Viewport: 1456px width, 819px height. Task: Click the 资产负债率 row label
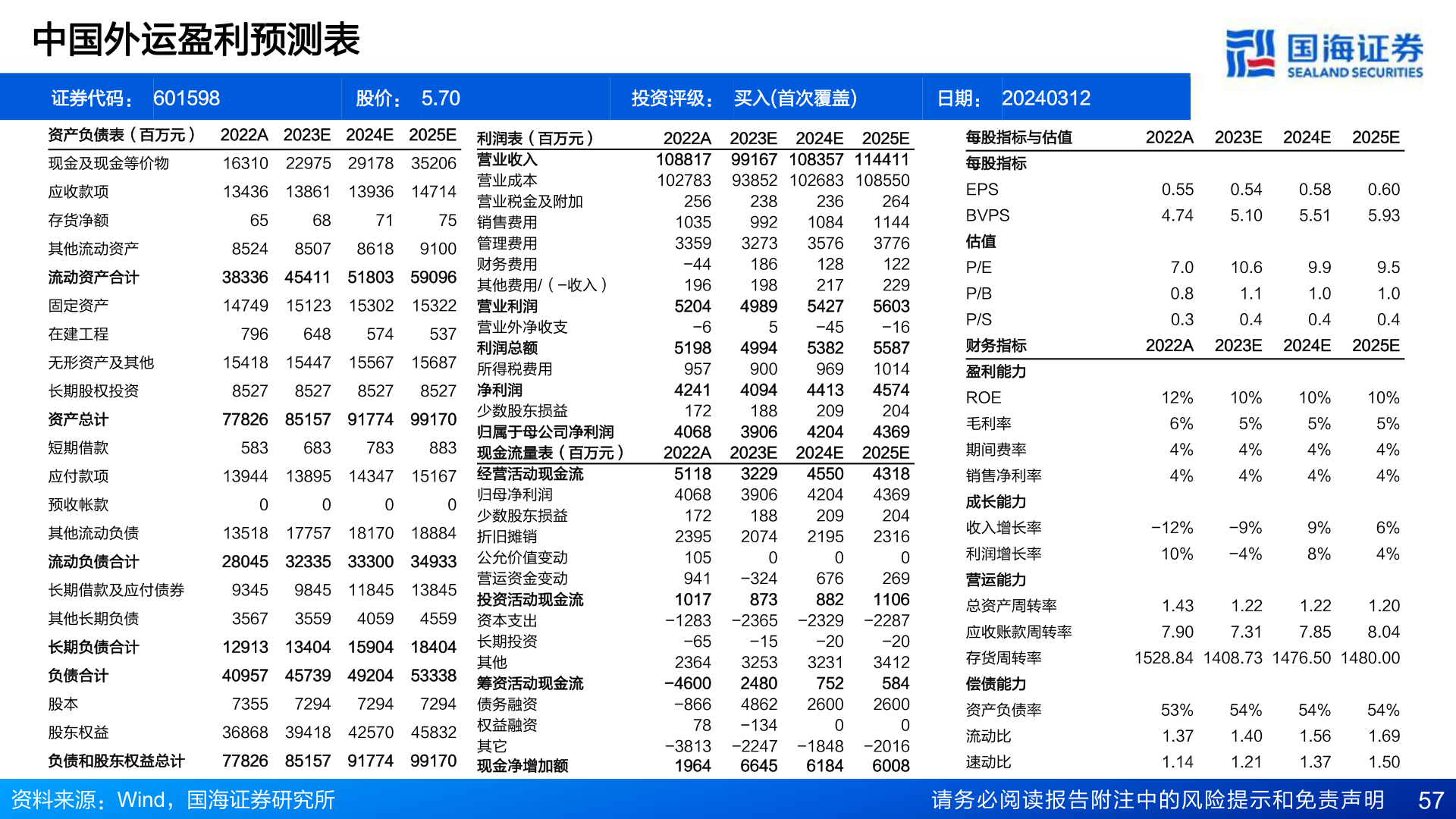click(x=1003, y=710)
